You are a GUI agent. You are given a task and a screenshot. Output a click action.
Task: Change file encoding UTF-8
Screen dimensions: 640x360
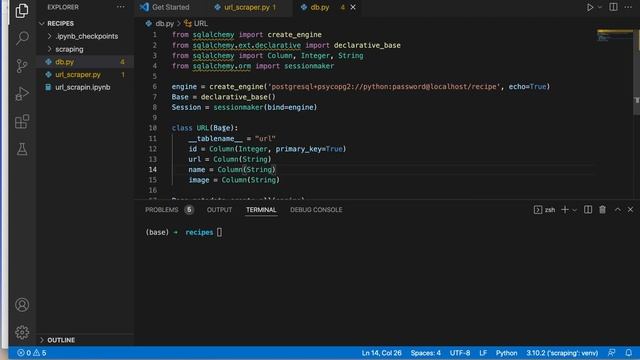tap(460, 353)
